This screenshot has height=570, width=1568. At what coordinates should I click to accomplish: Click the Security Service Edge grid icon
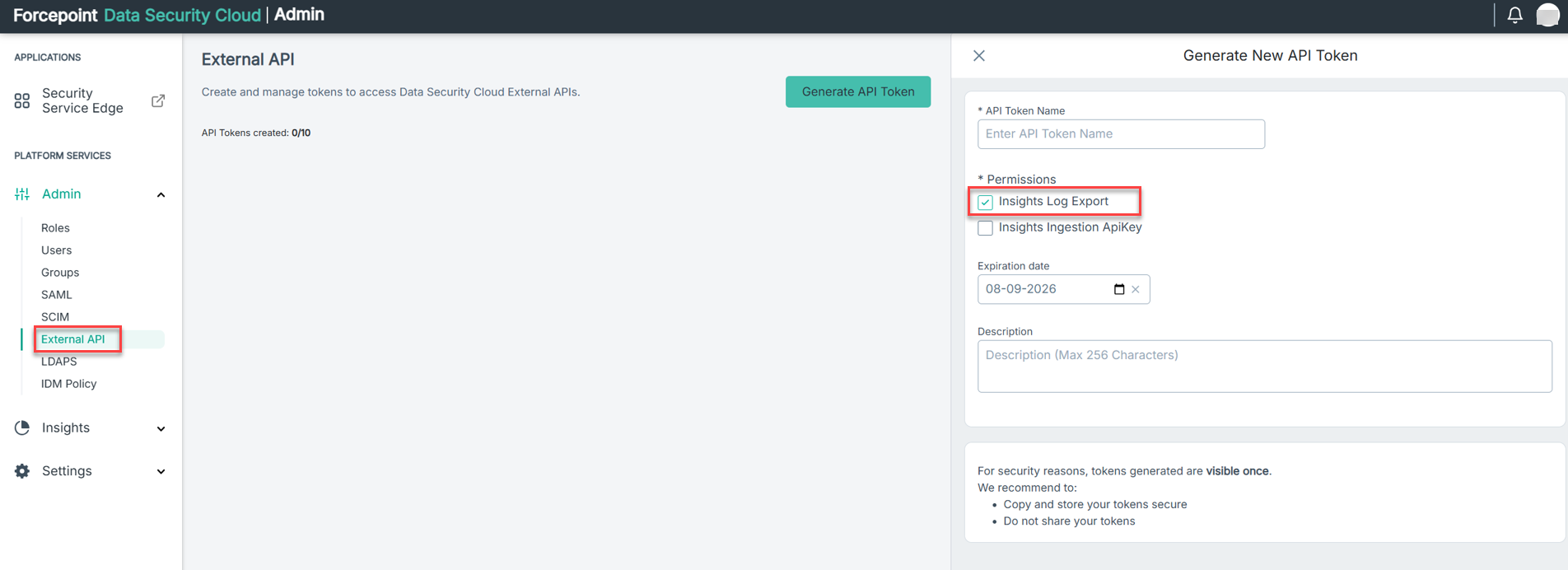[22, 100]
